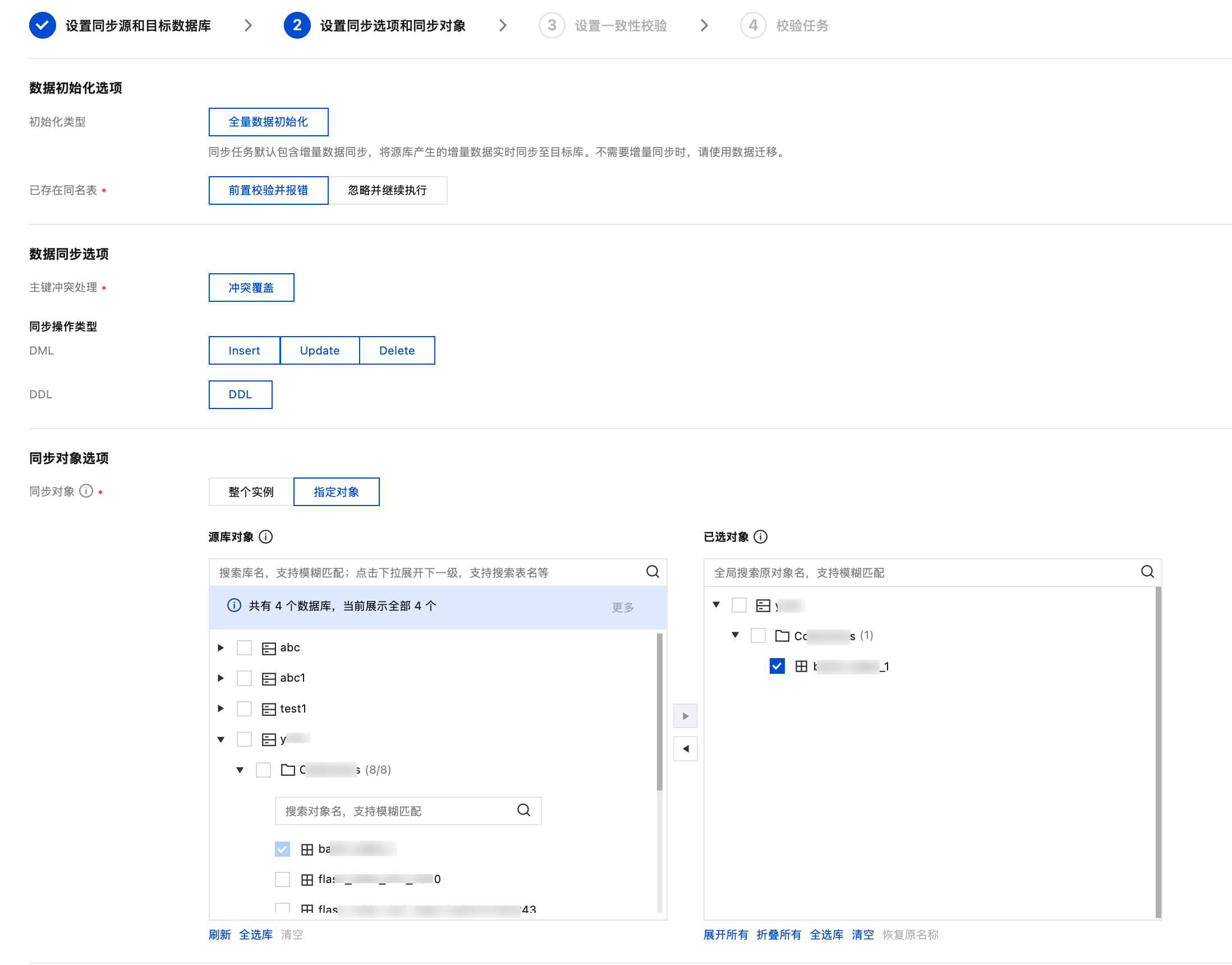Image resolution: width=1232 pixels, height=965 pixels.
Task: Click the selected objects search magnifier icon
Action: coord(1147,572)
